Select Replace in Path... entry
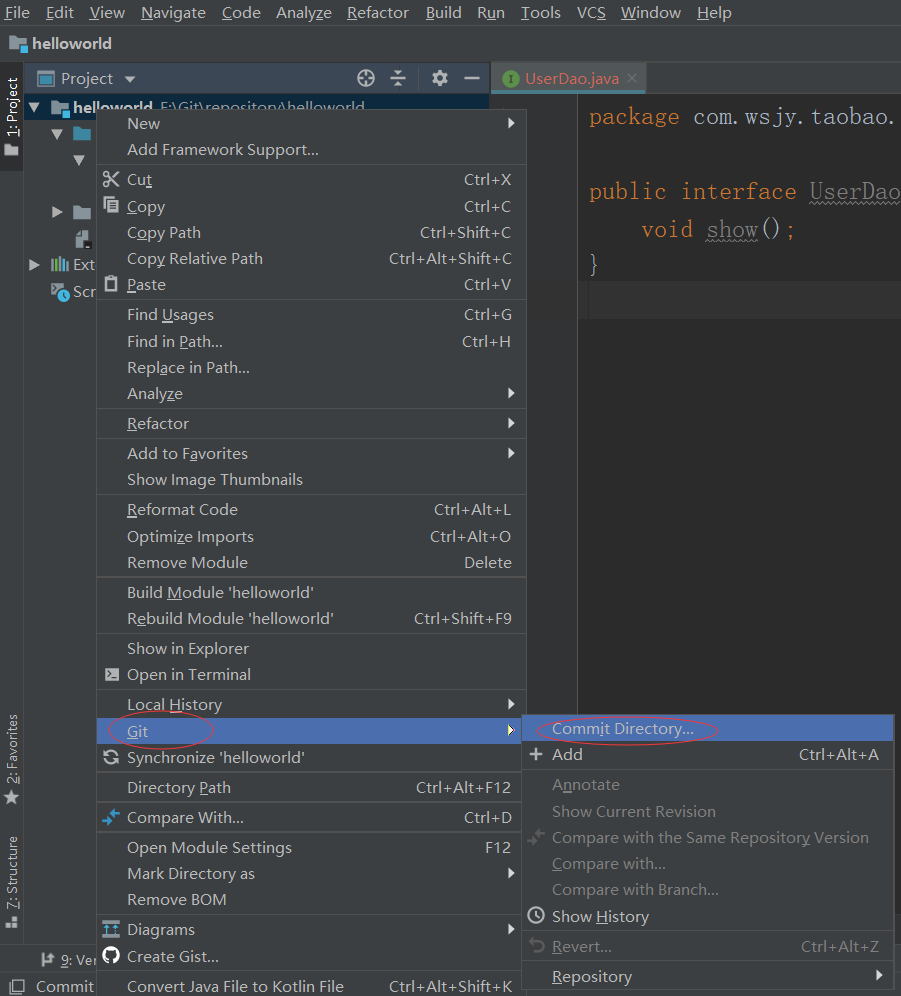The height and width of the screenshot is (996, 901). (311, 367)
